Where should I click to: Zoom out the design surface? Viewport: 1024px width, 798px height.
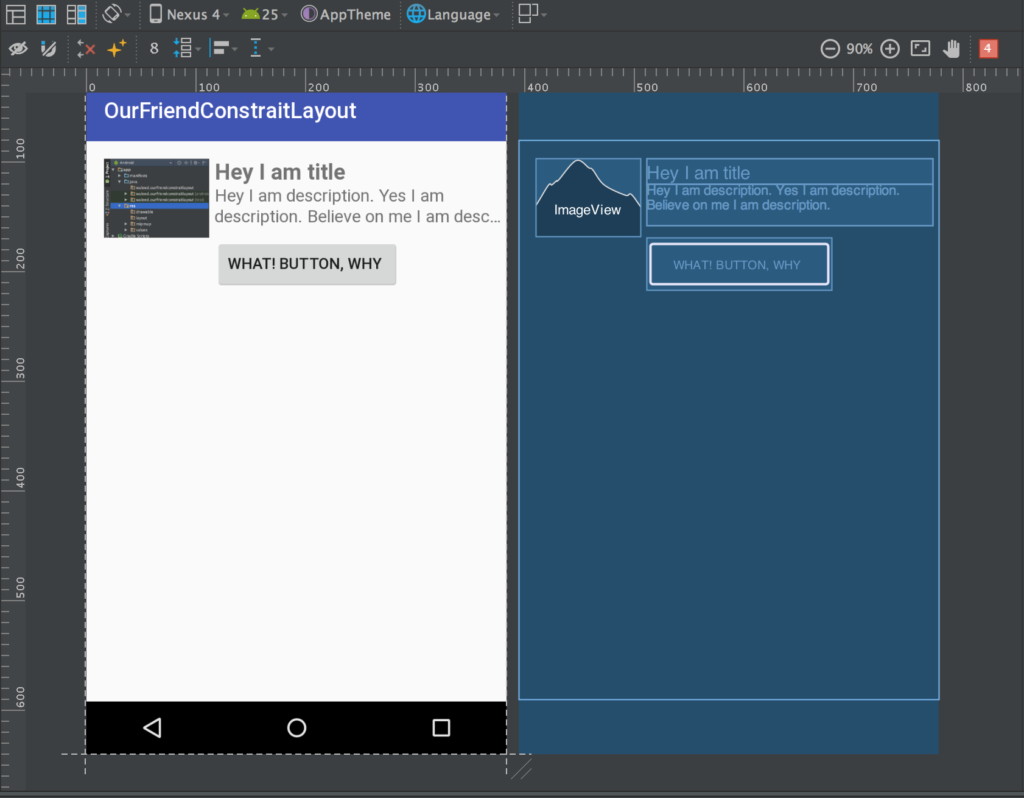coord(830,49)
